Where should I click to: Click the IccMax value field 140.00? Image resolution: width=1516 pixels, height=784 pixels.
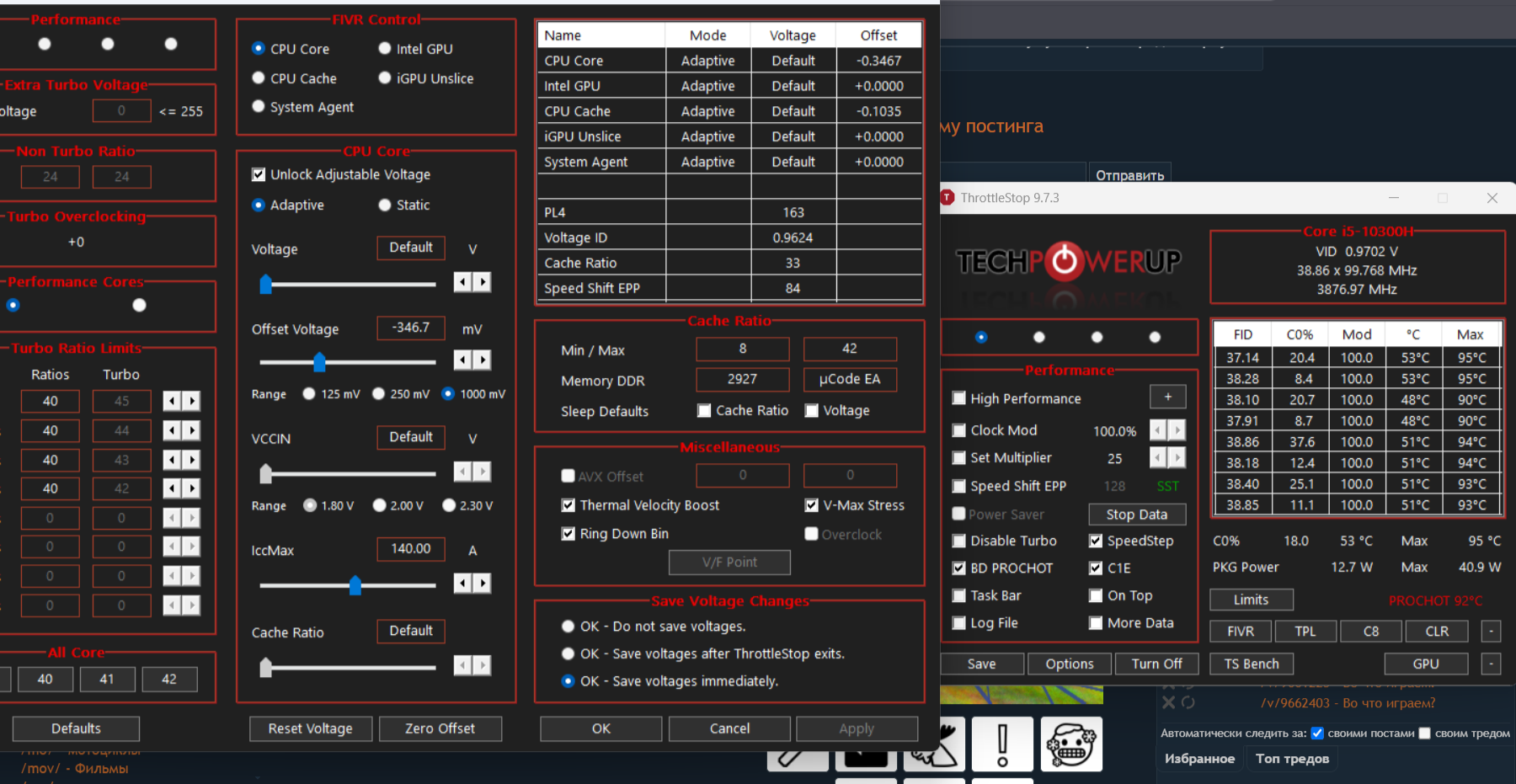(x=411, y=549)
